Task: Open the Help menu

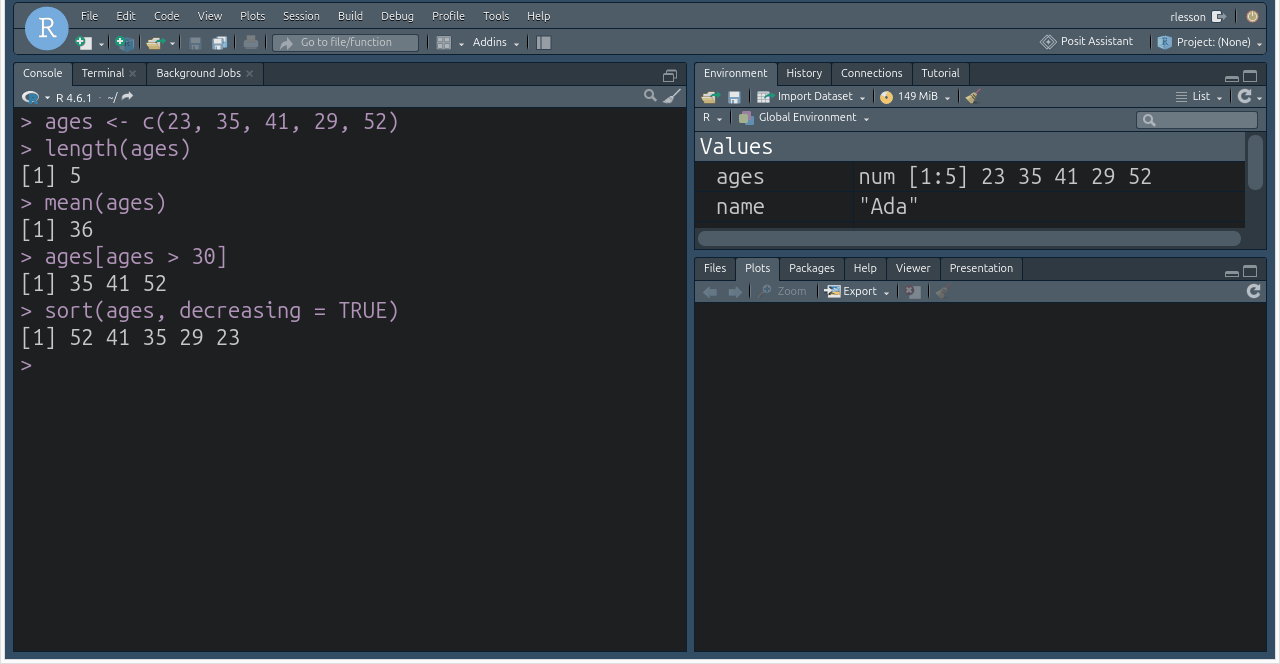Action: [538, 16]
